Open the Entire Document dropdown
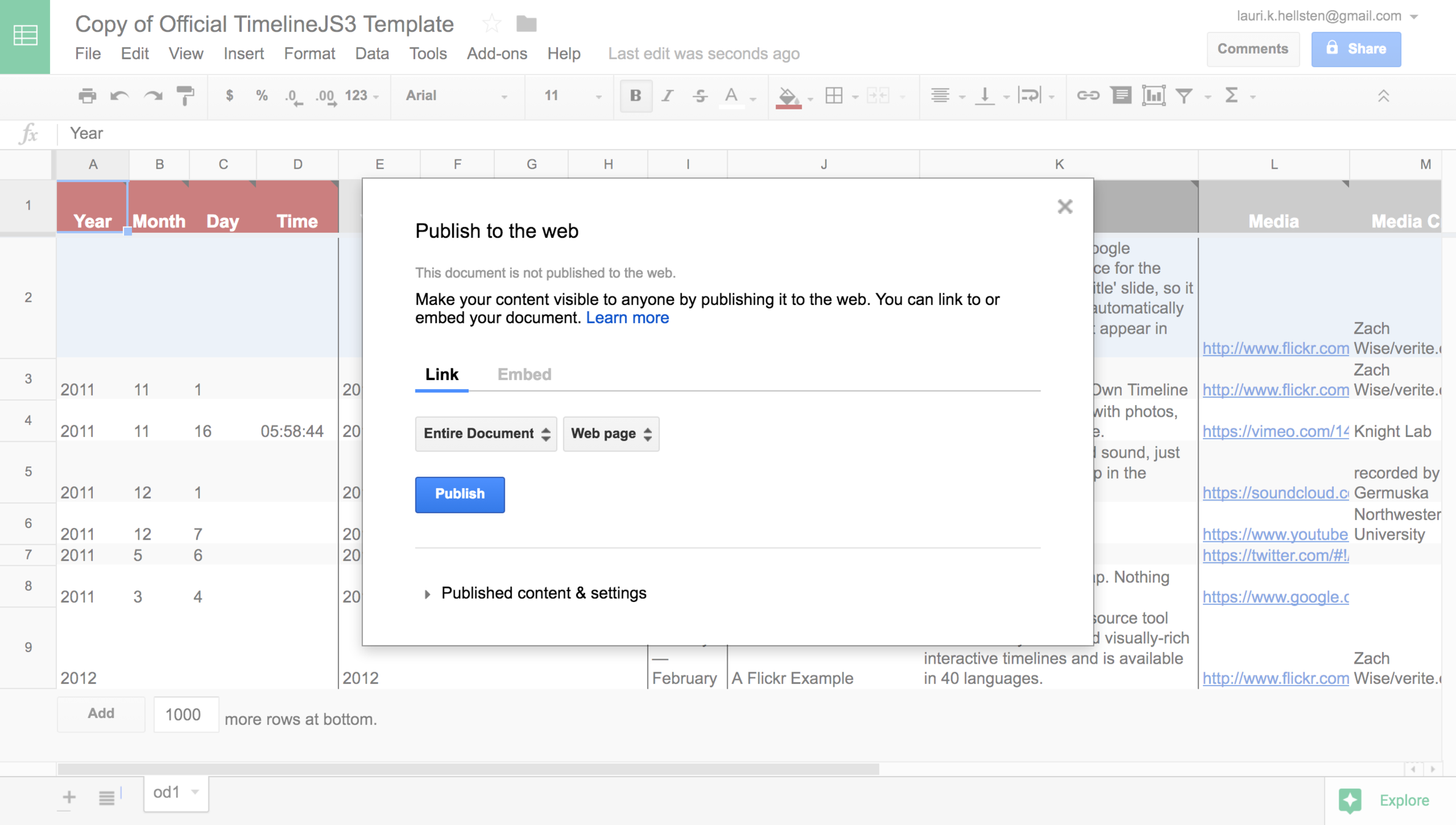Viewport: 1456px width, 825px height. point(486,434)
